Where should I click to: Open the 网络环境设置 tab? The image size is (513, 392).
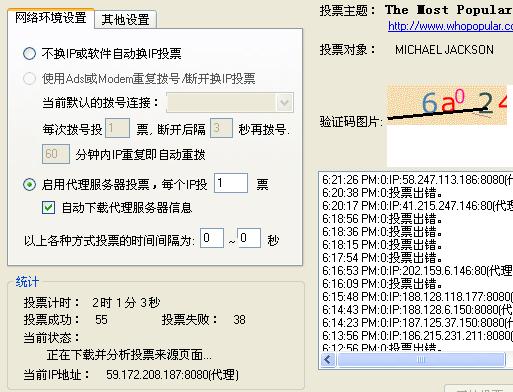pos(51,18)
